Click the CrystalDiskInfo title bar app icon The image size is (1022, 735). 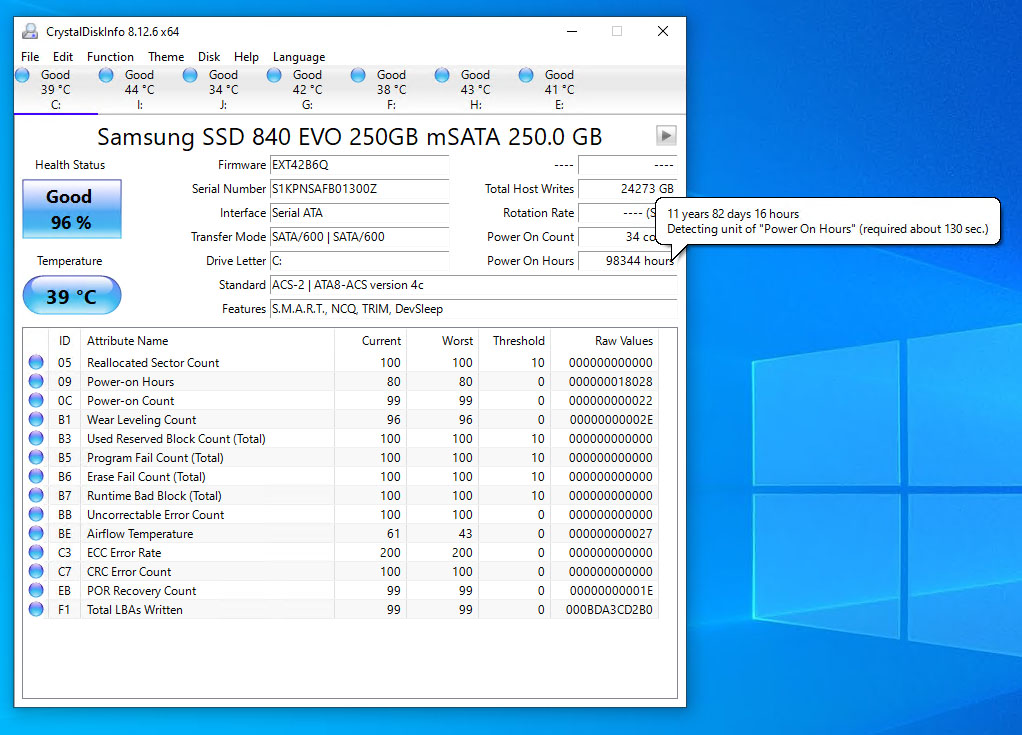(x=30, y=31)
